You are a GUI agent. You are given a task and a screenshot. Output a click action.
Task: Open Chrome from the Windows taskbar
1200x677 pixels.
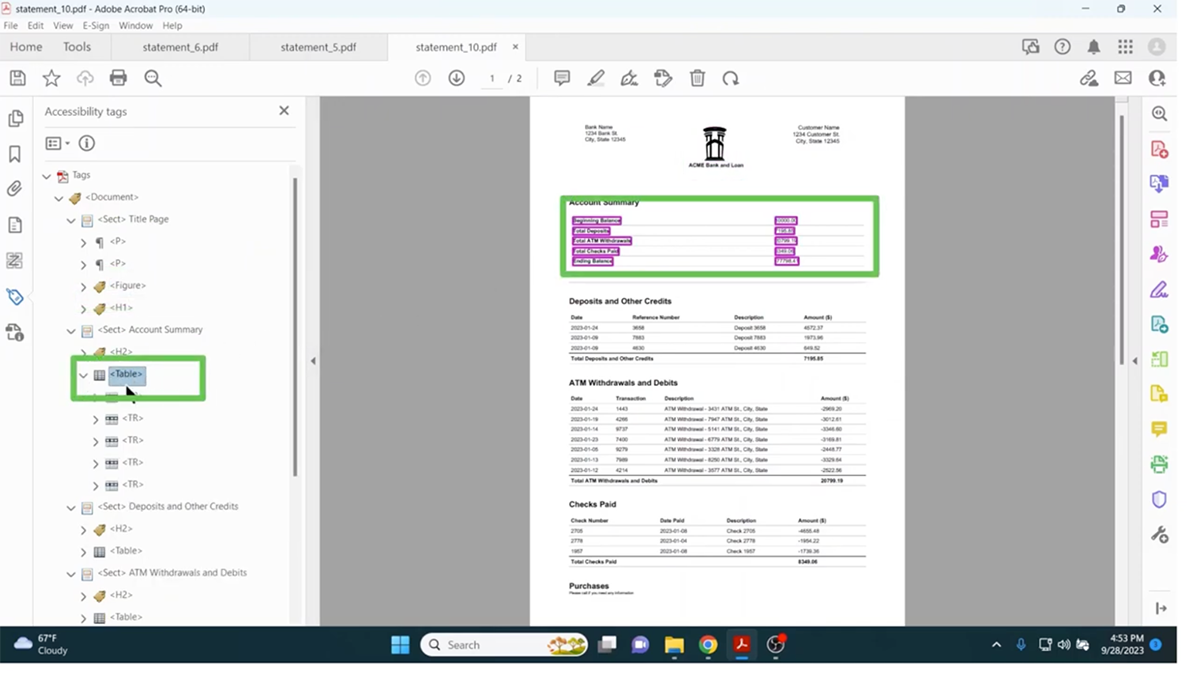(707, 645)
